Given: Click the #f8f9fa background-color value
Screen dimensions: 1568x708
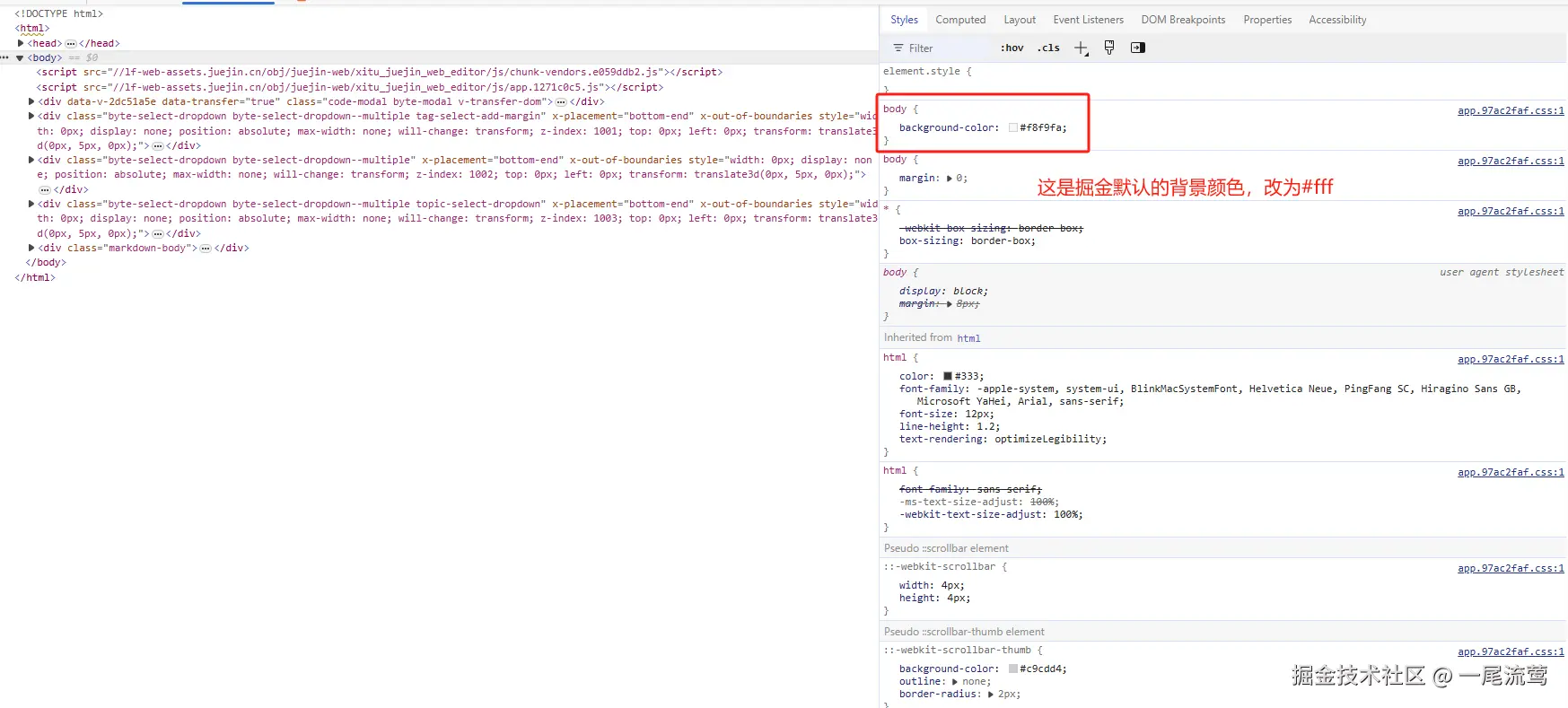Looking at the screenshot, I should (1043, 127).
